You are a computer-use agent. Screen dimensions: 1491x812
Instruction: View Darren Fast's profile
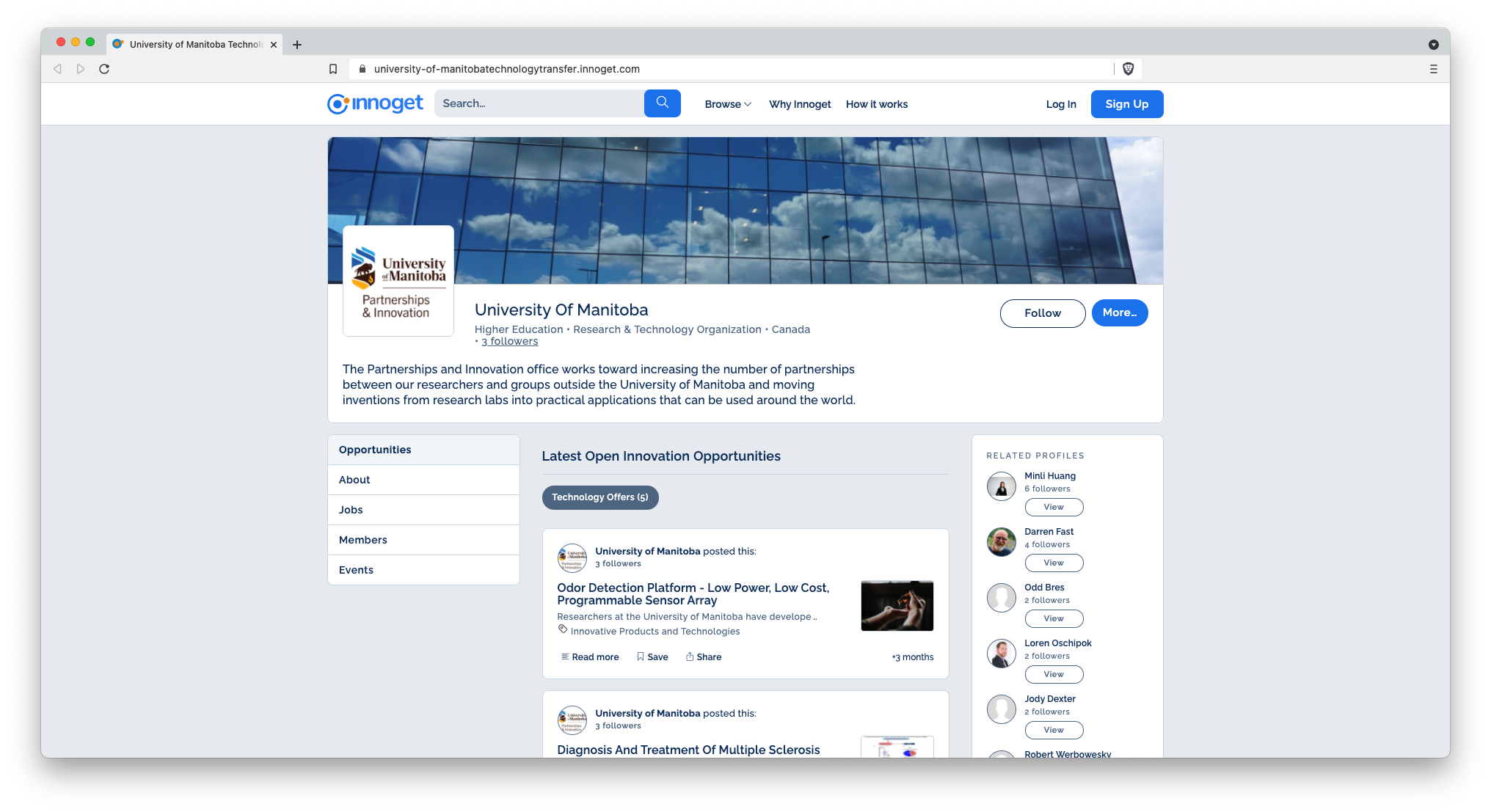[1054, 563]
